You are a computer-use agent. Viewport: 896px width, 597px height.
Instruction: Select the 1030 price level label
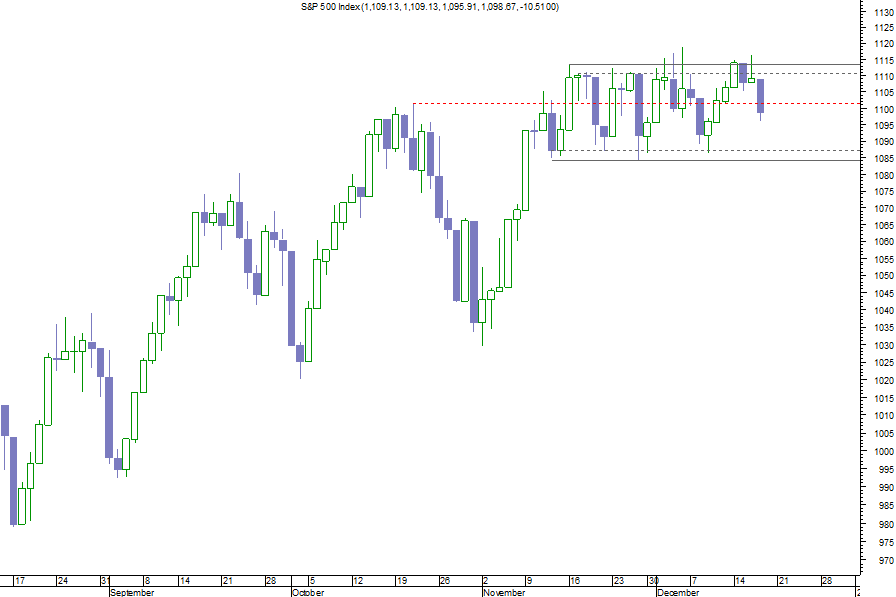pos(884,345)
